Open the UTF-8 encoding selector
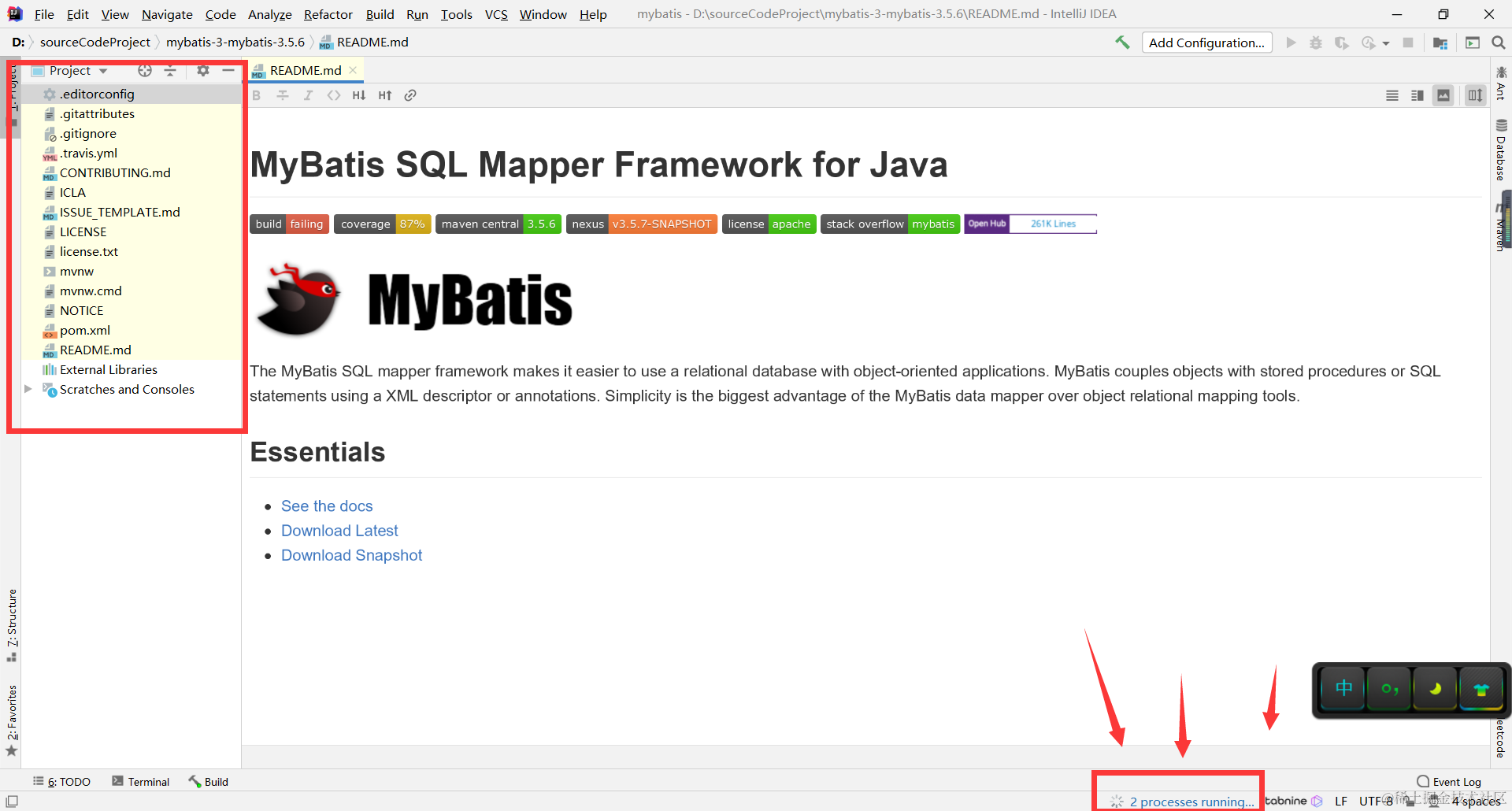The width and height of the screenshot is (1512, 811). tap(1377, 802)
